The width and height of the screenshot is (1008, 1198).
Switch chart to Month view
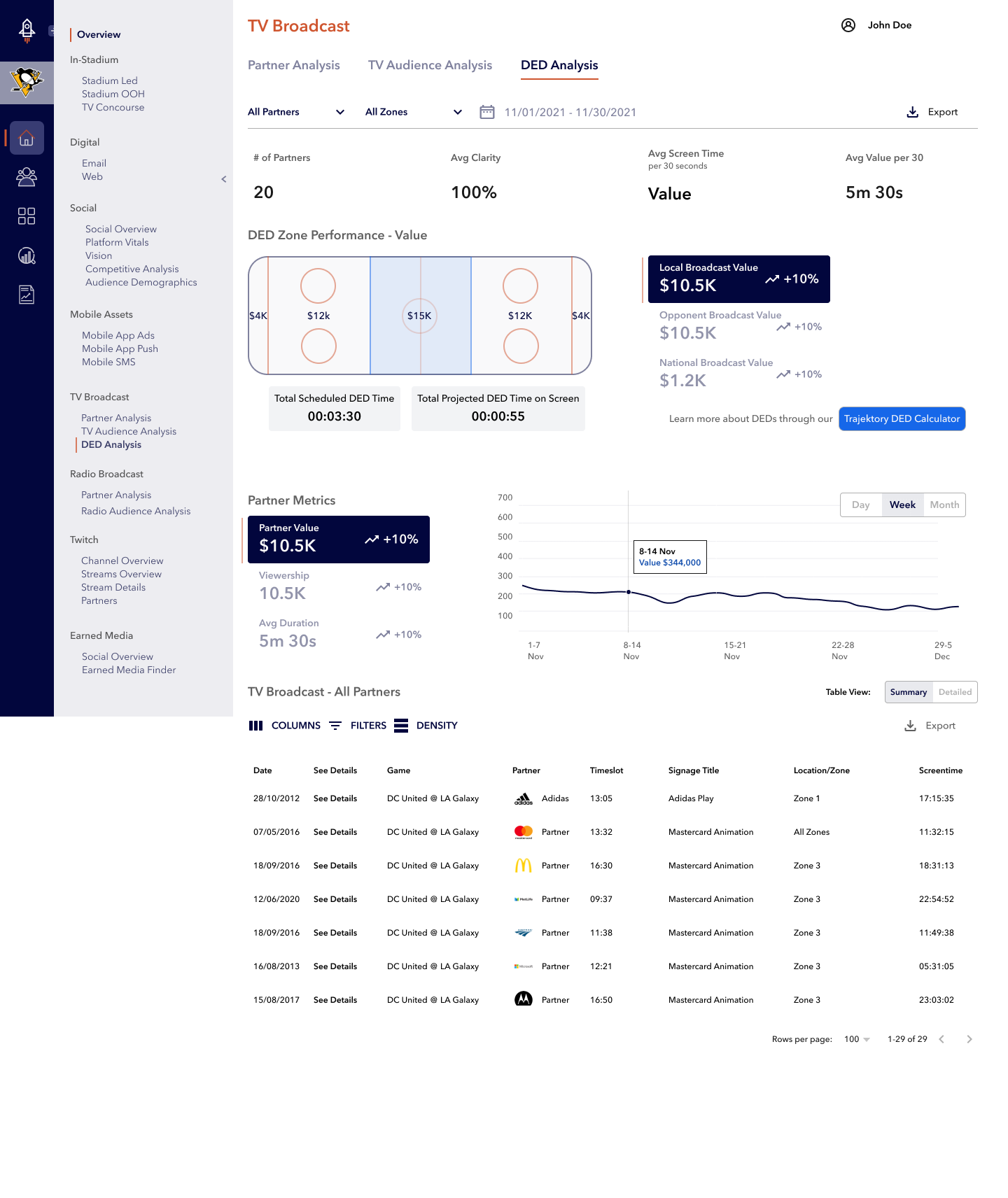coord(944,505)
